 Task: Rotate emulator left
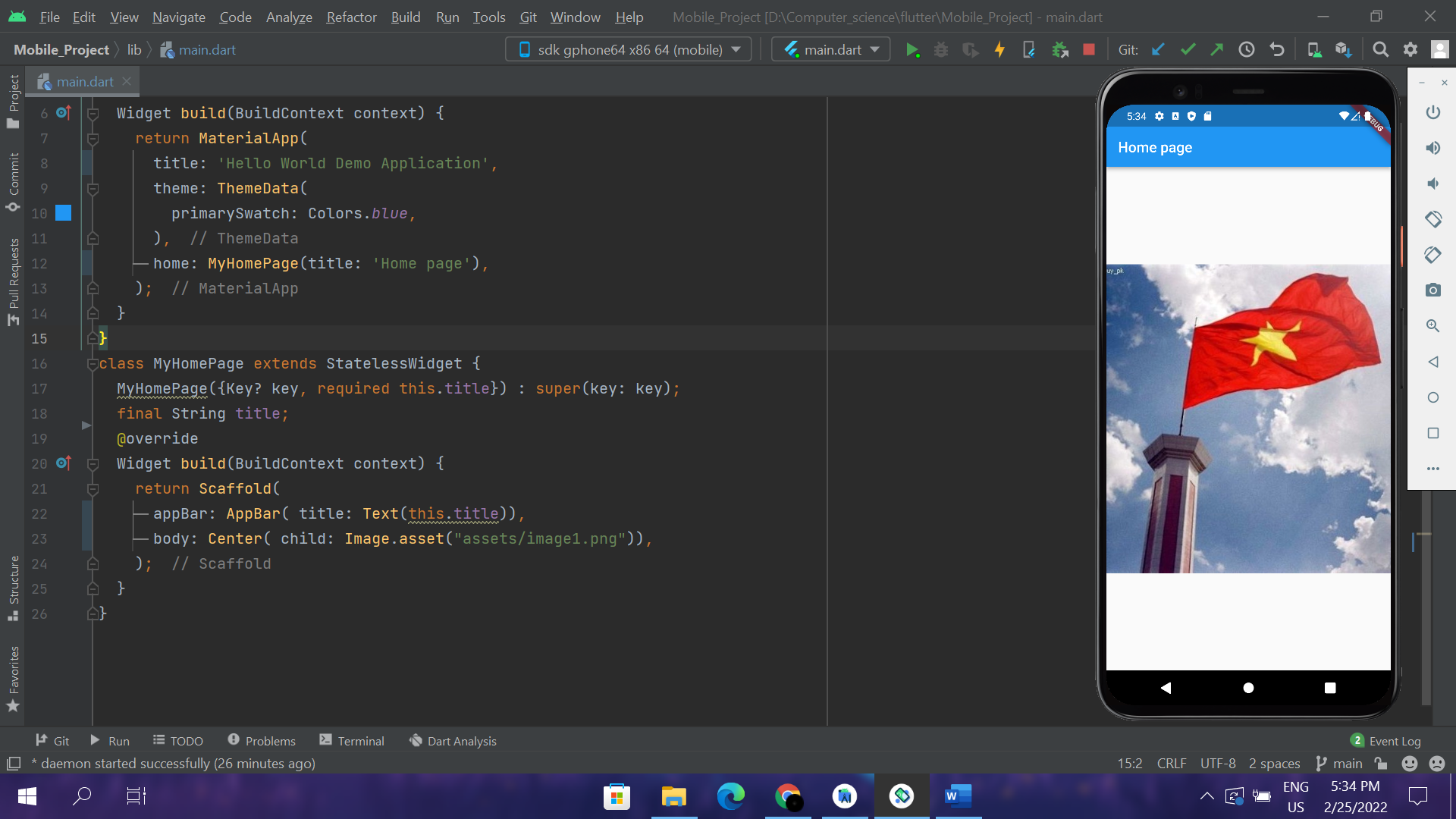[x=1432, y=219]
